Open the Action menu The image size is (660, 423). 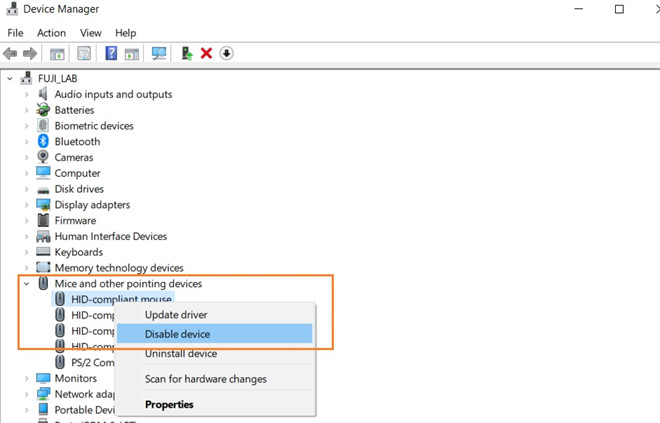click(x=51, y=33)
